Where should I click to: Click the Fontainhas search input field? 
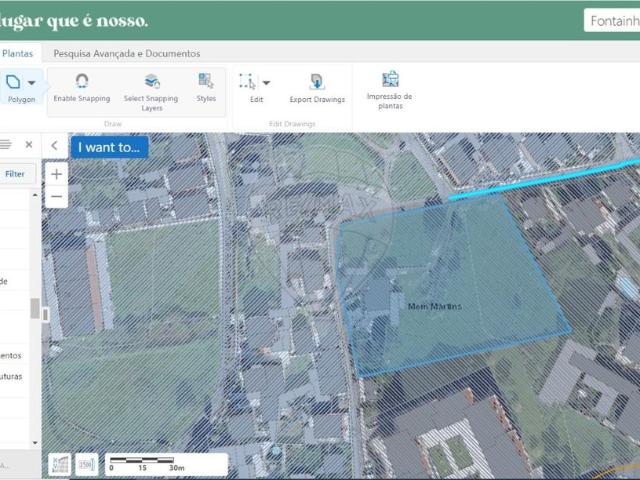[x=611, y=20]
